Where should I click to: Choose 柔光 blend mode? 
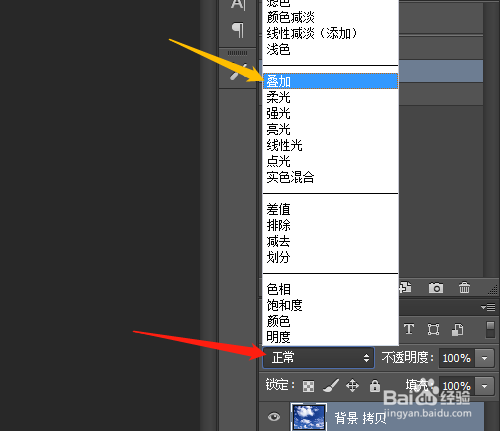331,97
